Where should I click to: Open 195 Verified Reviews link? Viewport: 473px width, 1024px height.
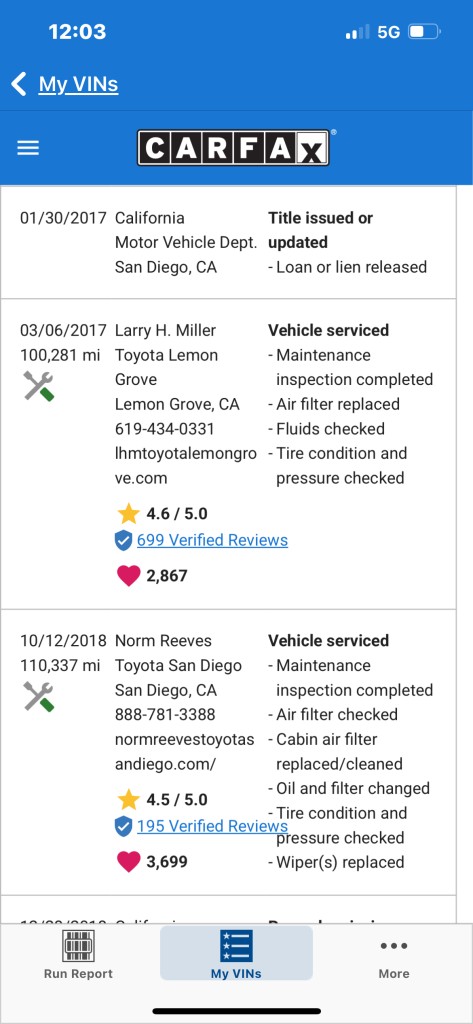point(212,826)
